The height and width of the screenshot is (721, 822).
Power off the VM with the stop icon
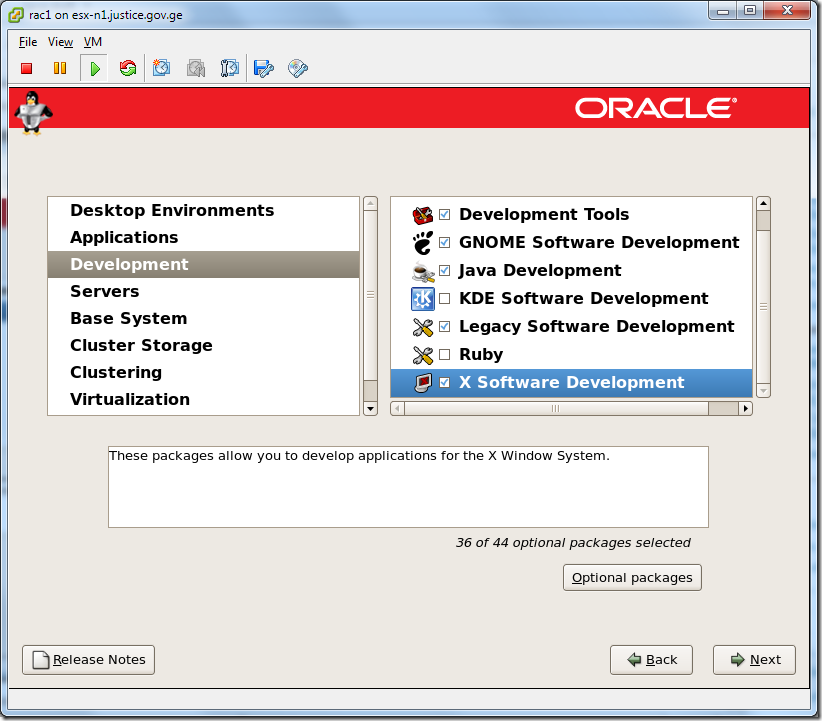tap(26, 68)
